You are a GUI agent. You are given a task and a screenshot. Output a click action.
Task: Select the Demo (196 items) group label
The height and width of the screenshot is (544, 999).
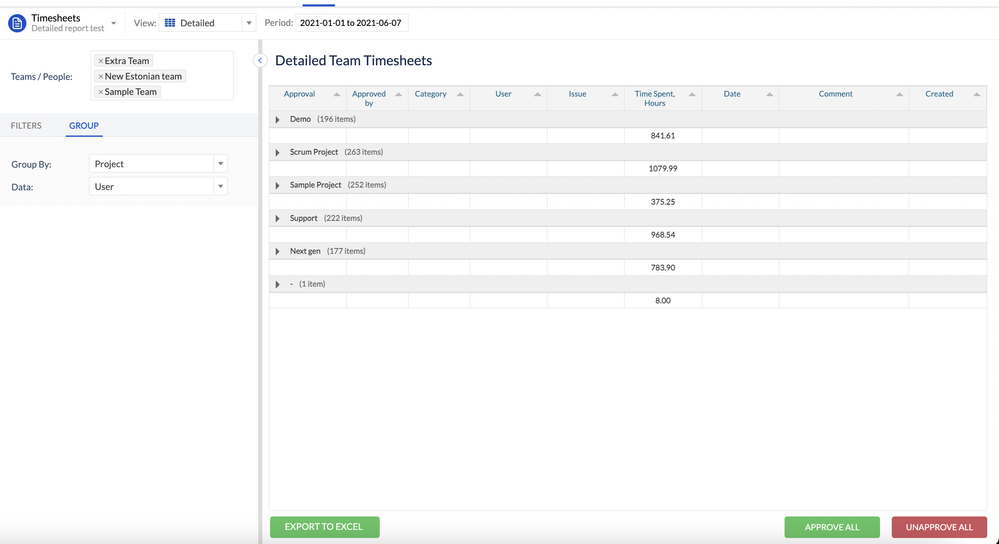click(x=322, y=119)
